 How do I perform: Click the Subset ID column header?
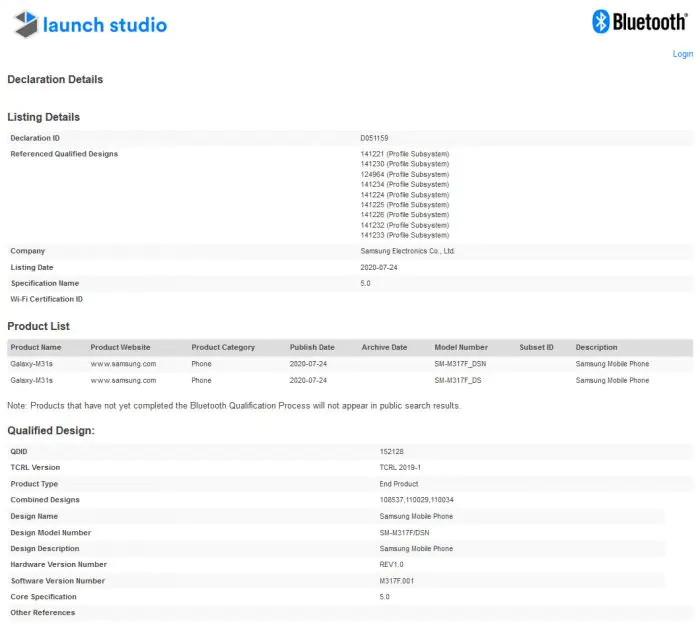coord(536,347)
